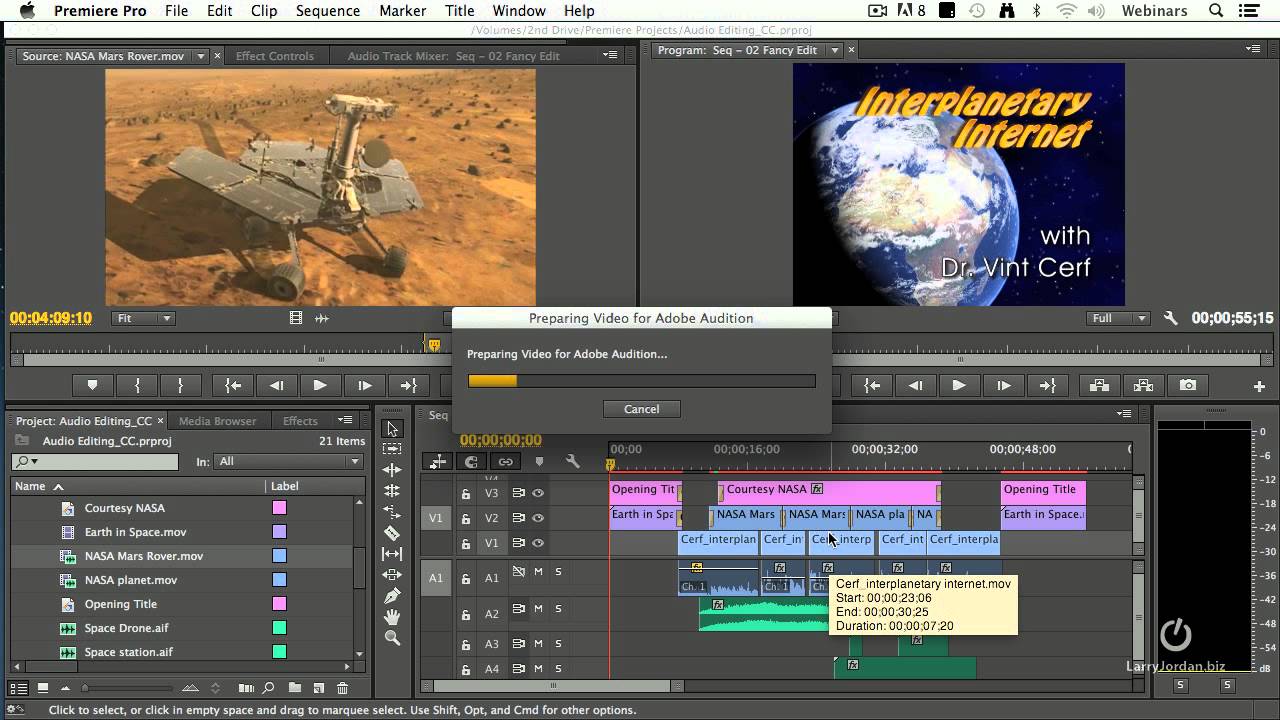The width and height of the screenshot is (1280, 720).
Task: Select the Selection arrow tool
Action: click(392, 429)
